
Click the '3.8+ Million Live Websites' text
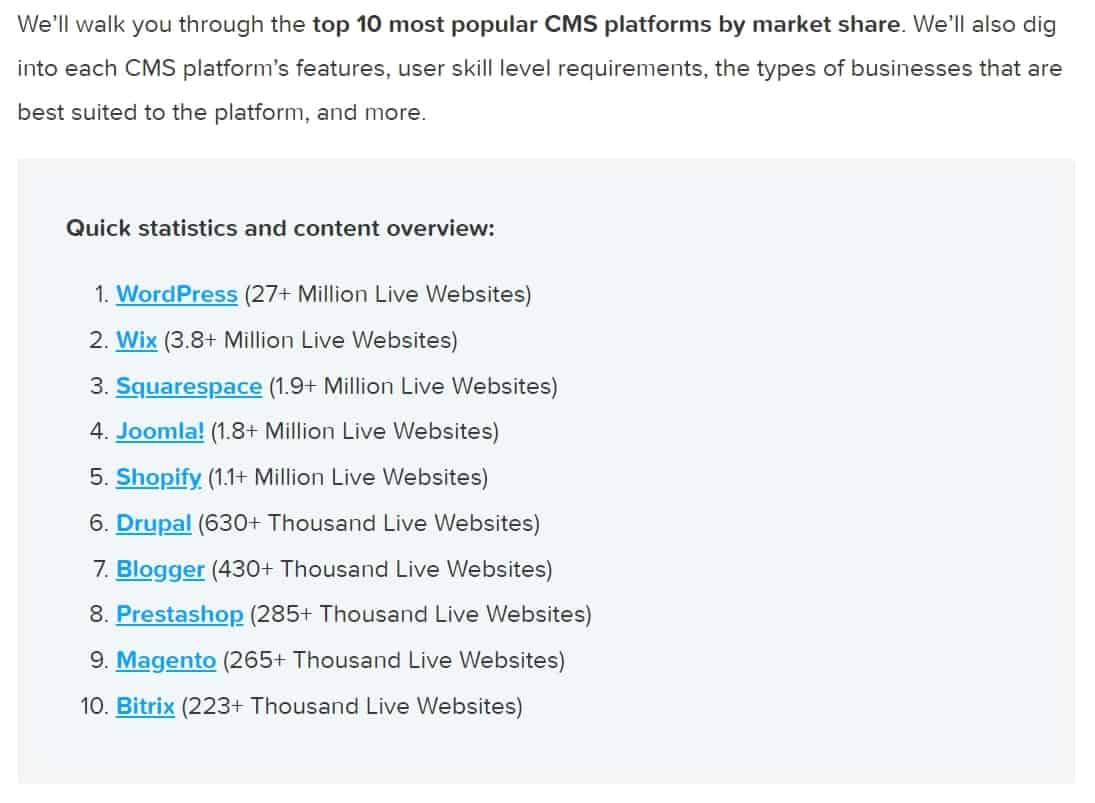311,340
